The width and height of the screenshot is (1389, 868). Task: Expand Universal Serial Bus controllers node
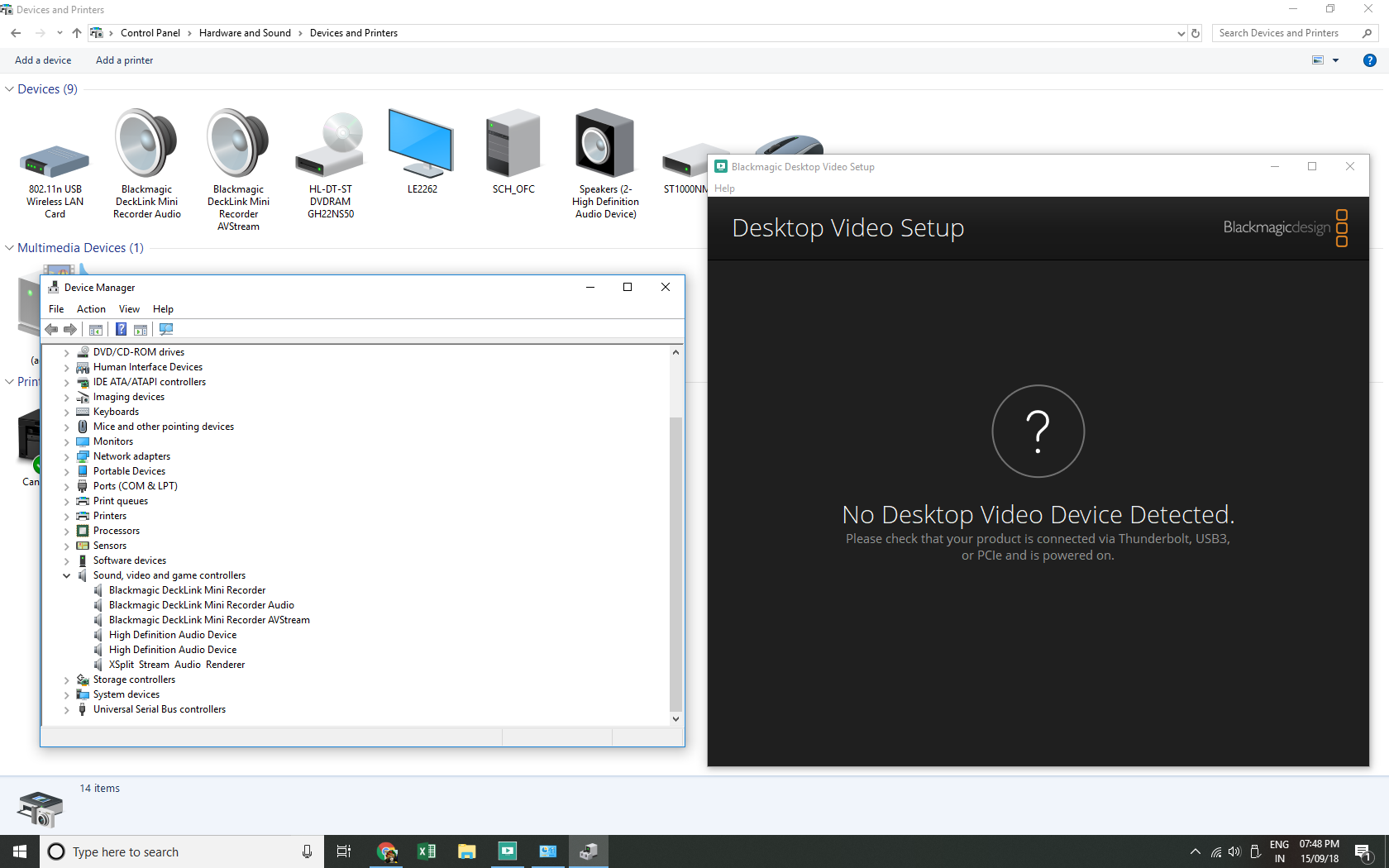tap(67, 710)
